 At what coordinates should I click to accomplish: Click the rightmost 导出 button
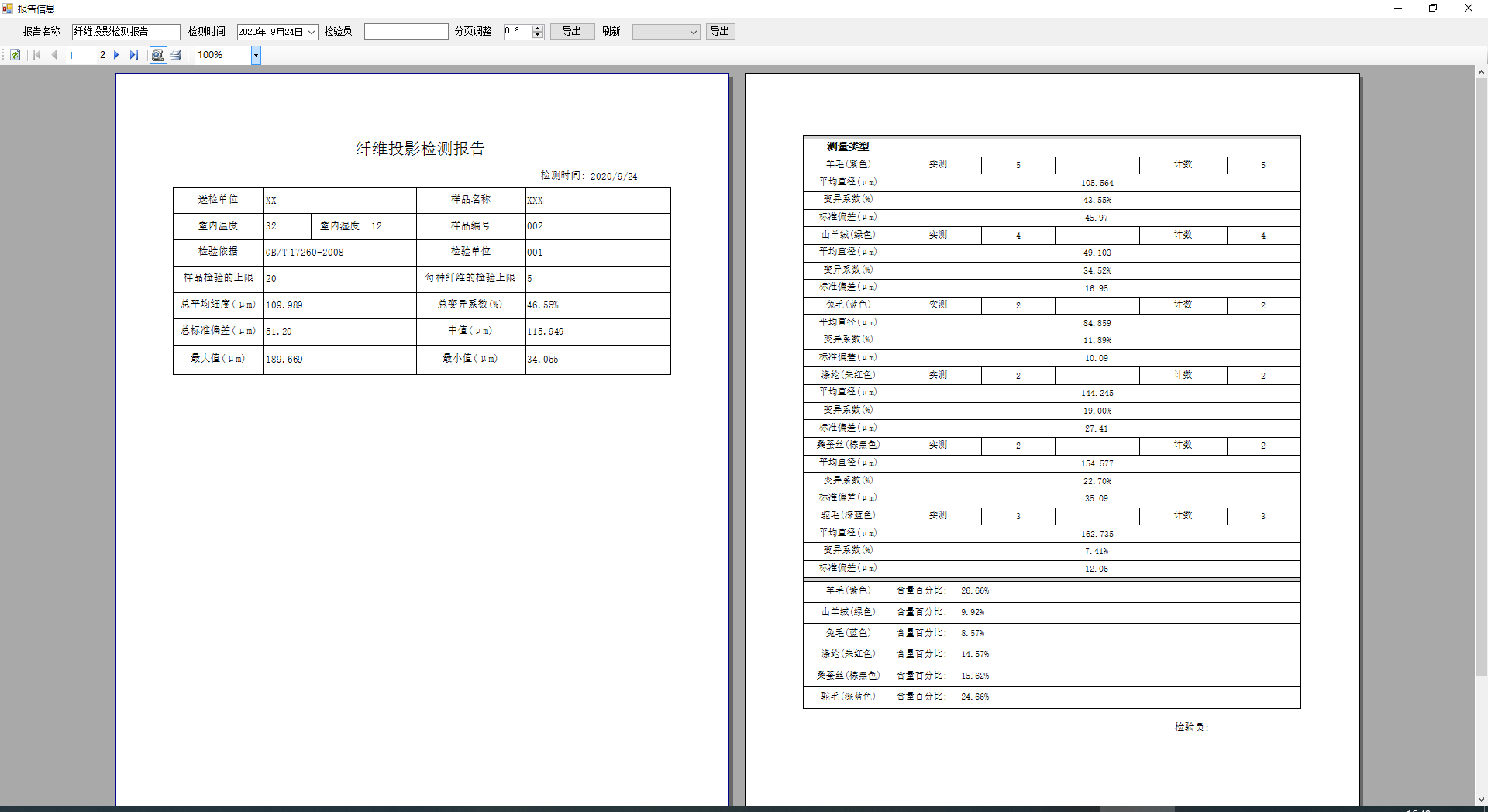pos(720,31)
